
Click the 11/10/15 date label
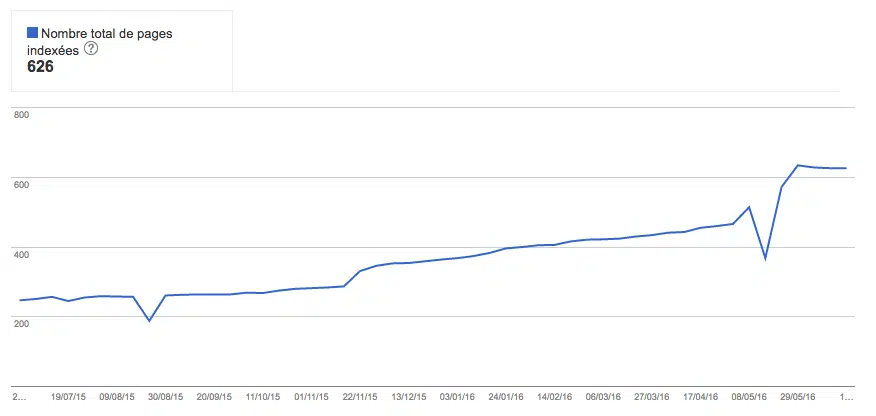click(x=263, y=397)
